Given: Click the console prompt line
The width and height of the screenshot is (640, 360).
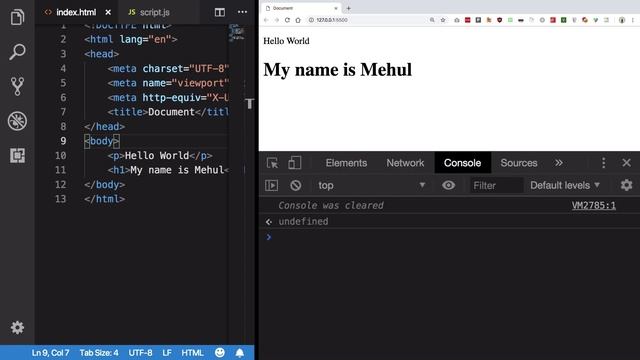Looking at the screenshot, I should click(449, 237).
